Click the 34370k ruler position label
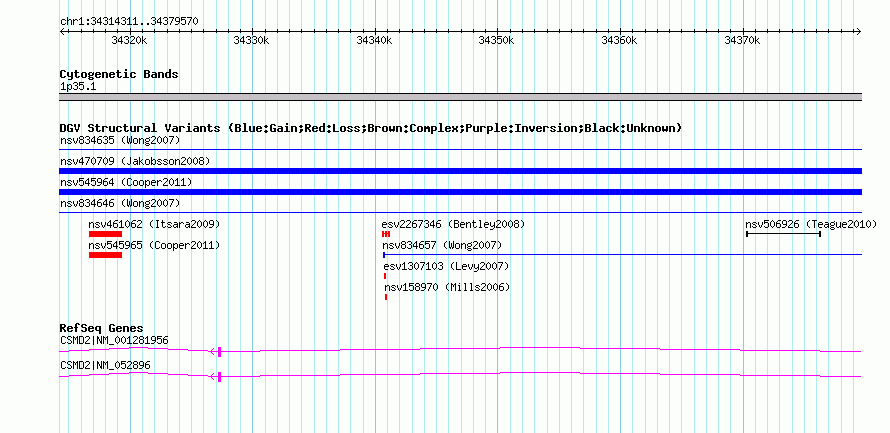This screenshot has height=433, width=890. tap(742, 40)
